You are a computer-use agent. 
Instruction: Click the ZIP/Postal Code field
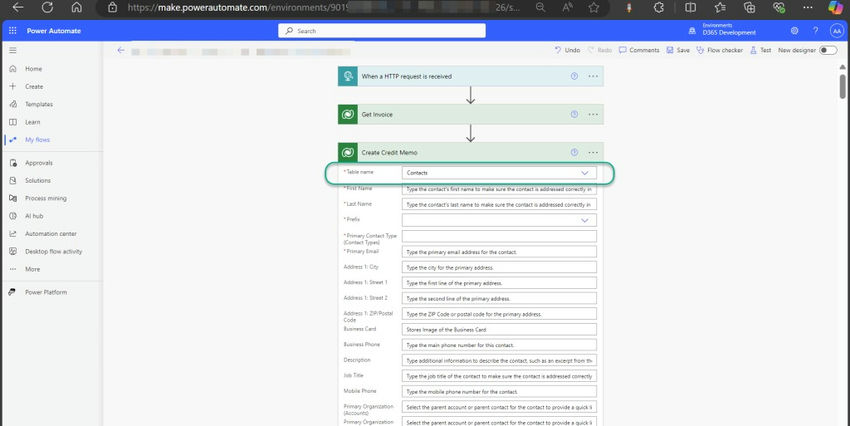499,314
